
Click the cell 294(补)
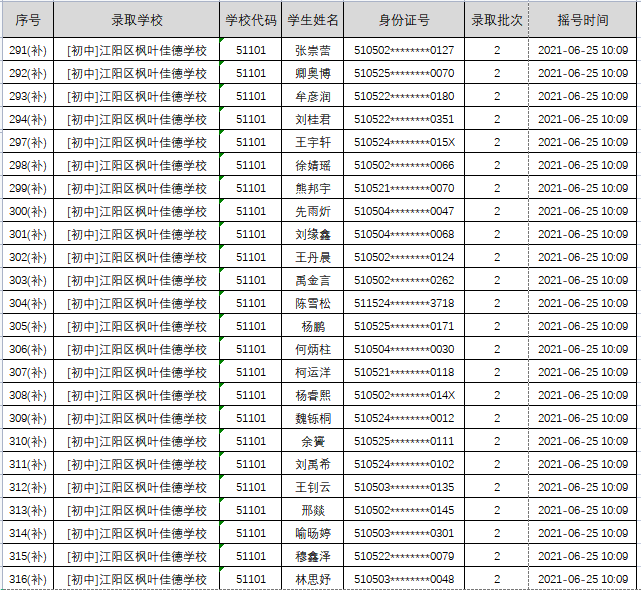pyautogui.click(x=28, y=119)
